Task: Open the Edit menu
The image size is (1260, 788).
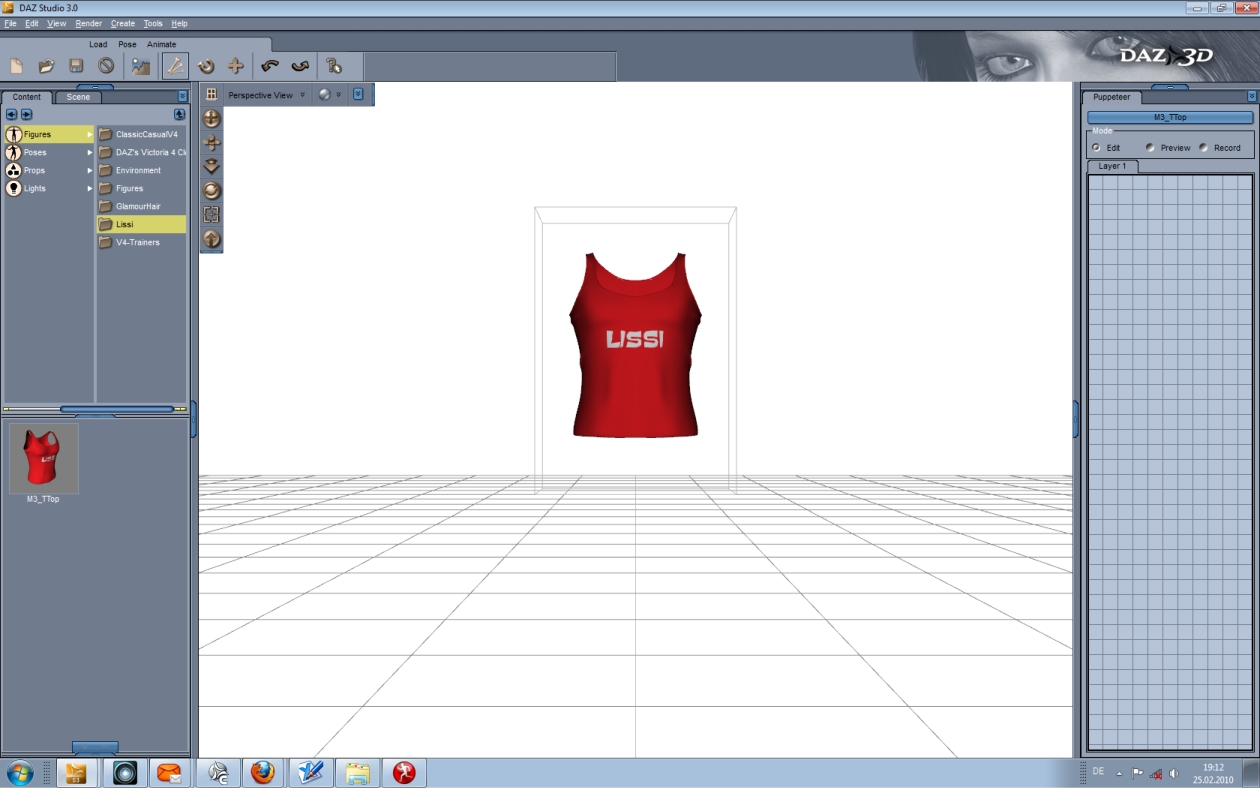Action: (x=32, y=23)
